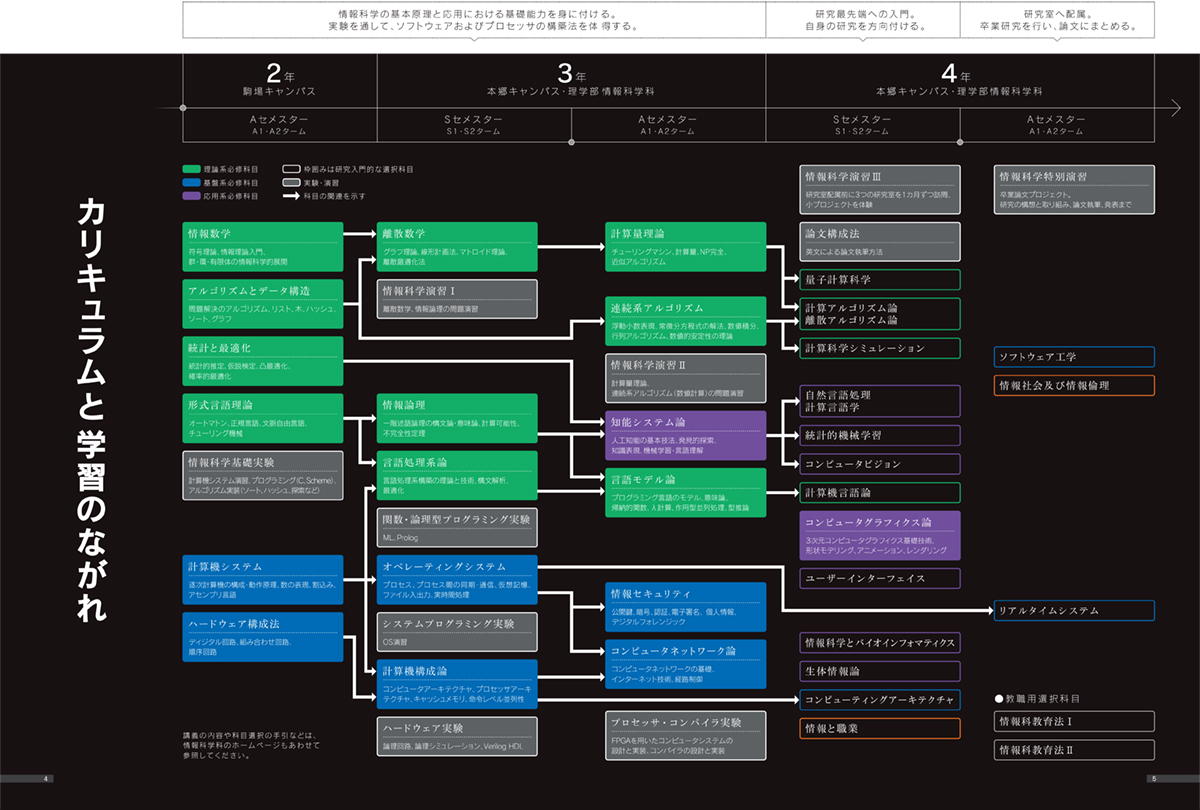1200x810 pixels.
Task: Select the リアルタイムシステム box
Action: point(1075,610)
